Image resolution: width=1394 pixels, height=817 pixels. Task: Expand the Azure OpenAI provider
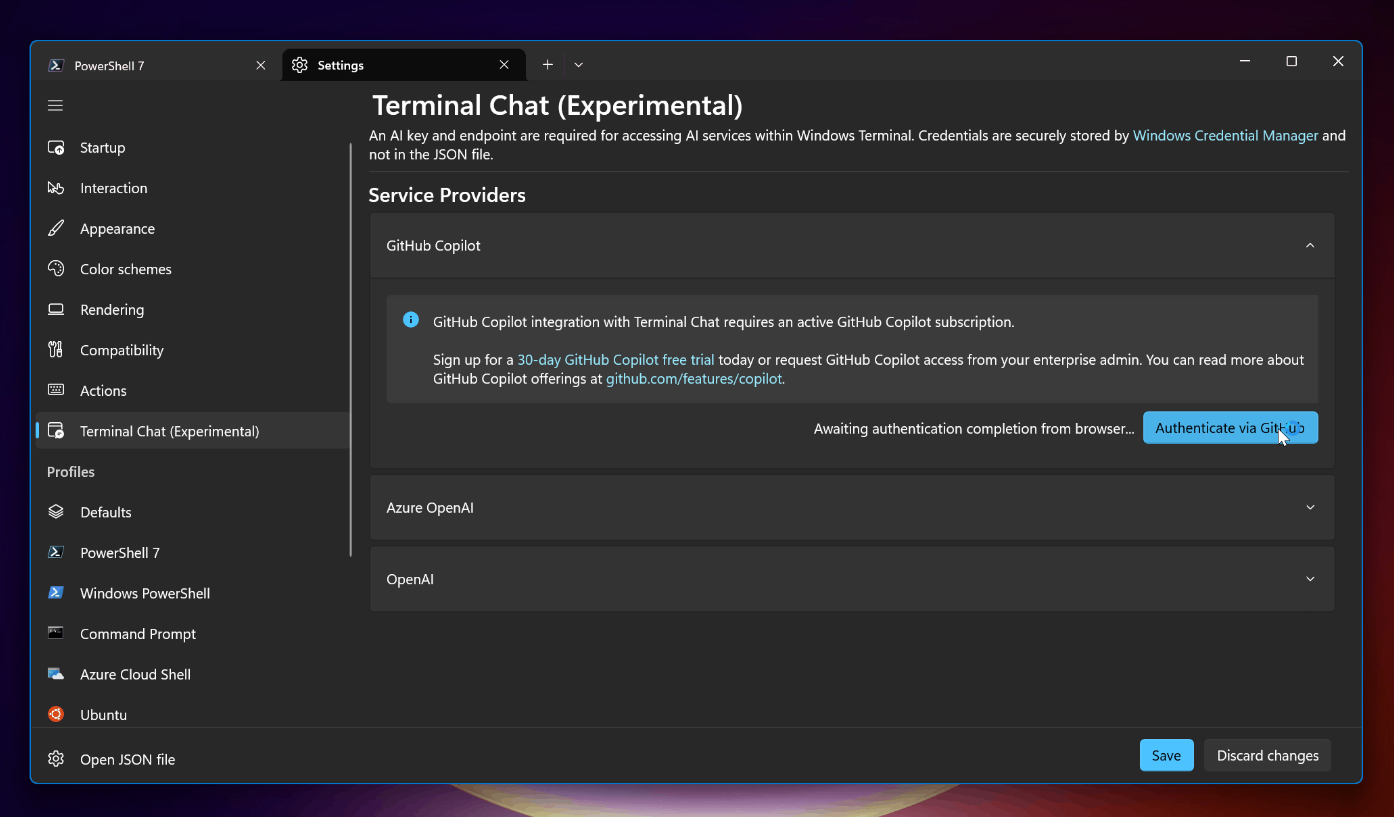tap(1310, 507)
